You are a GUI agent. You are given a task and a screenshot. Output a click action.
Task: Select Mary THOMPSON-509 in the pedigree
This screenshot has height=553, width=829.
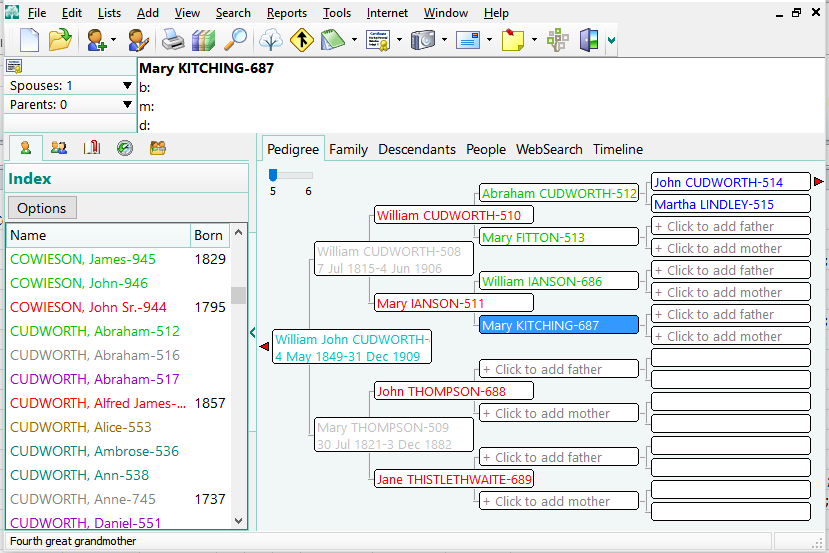pyautogui.click(x=394, y=436)
